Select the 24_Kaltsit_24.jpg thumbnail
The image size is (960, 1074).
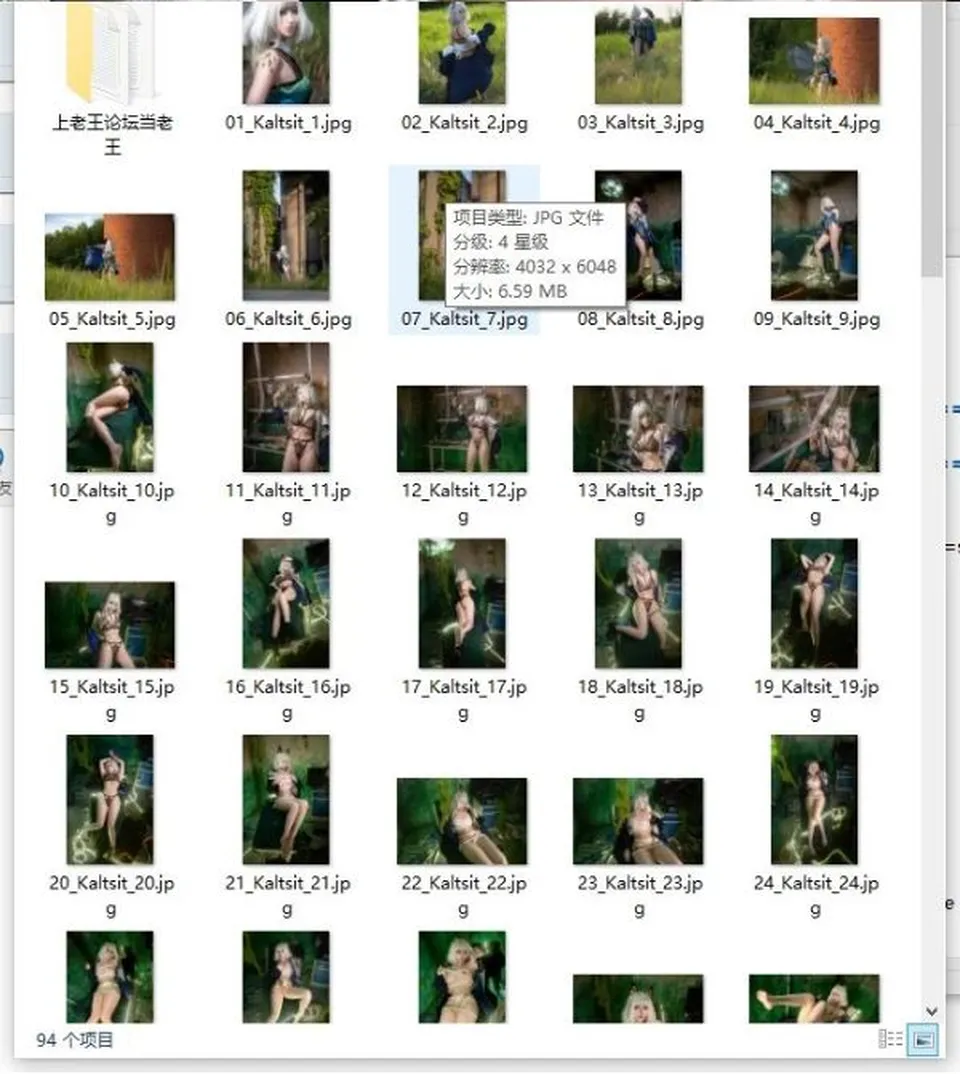tap(814, 799)
